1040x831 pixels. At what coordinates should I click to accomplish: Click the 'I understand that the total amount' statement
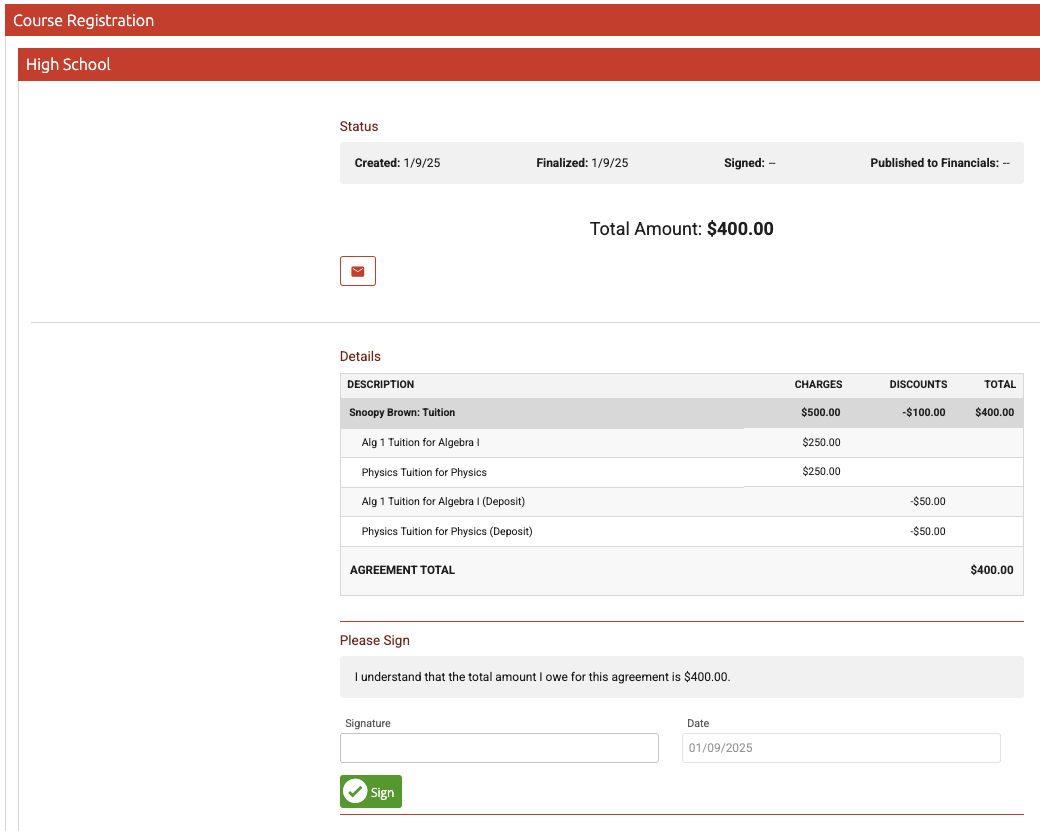click(x=542, y=677)
